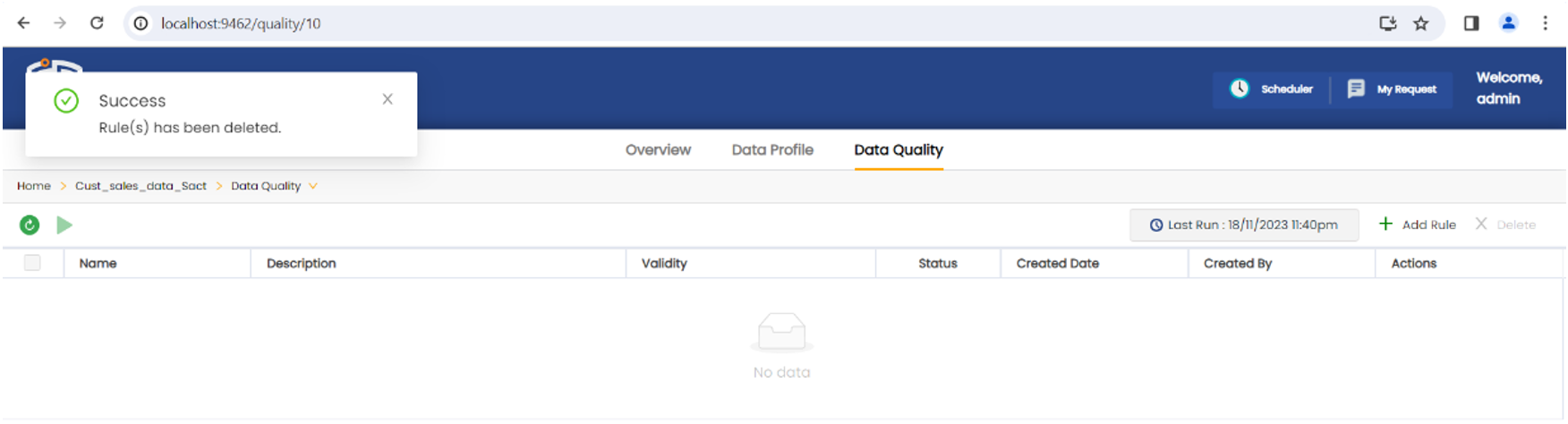Bookmark this page with the star icon
1568x424 pixels.
click(x=1421, y=23)
